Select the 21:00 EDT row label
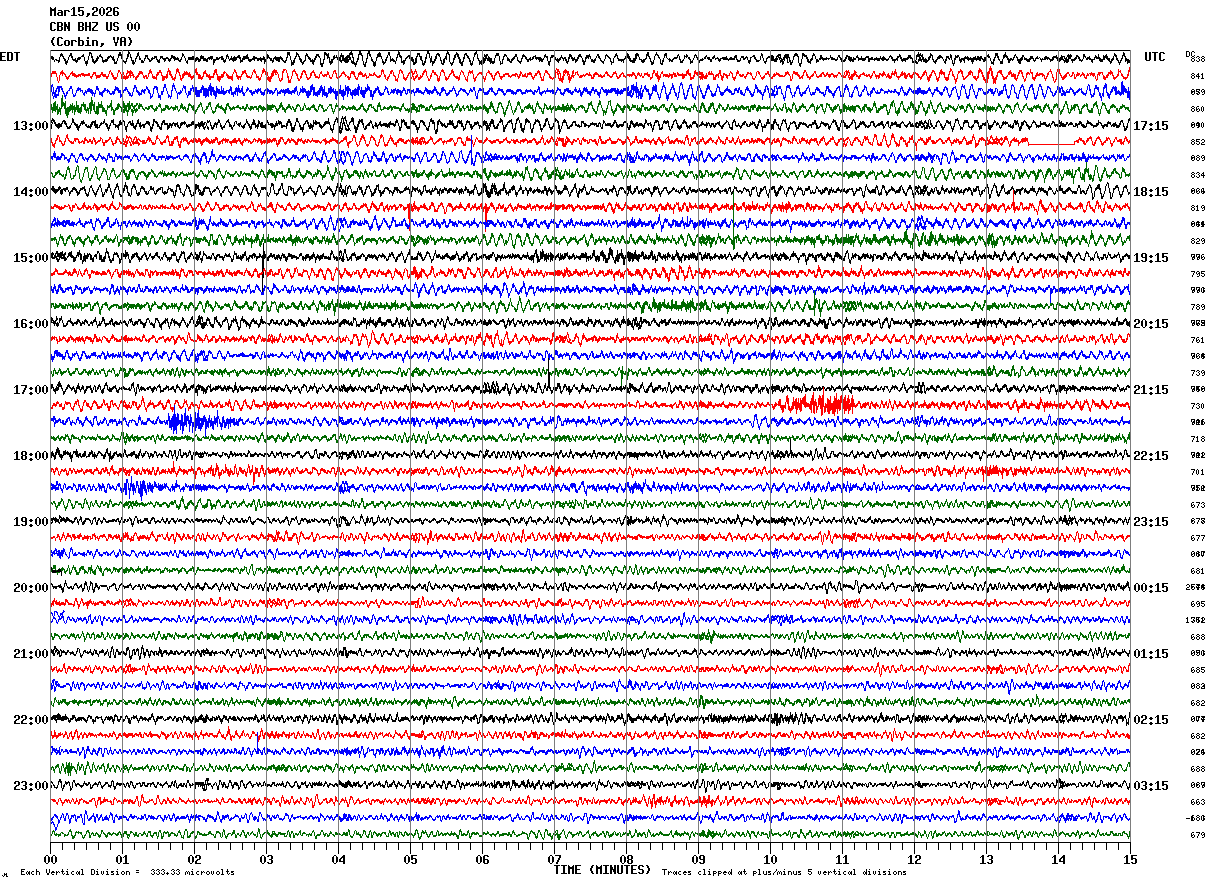The width and height of the screenshot is (1210, 886). (x=31, y=654)
